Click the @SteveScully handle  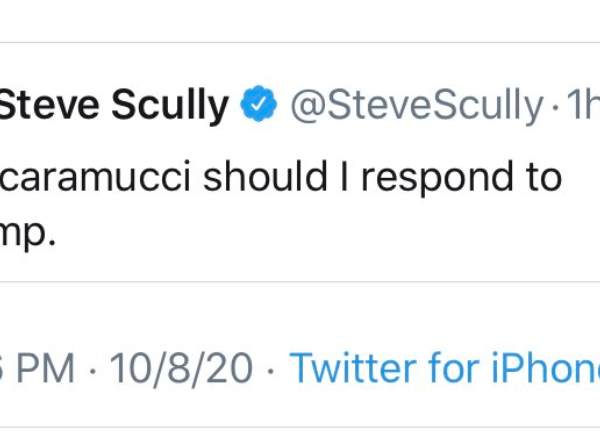416,105
